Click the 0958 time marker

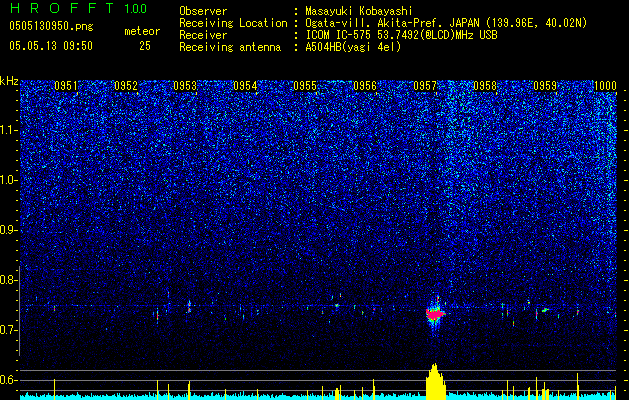[x=485, y=86]
